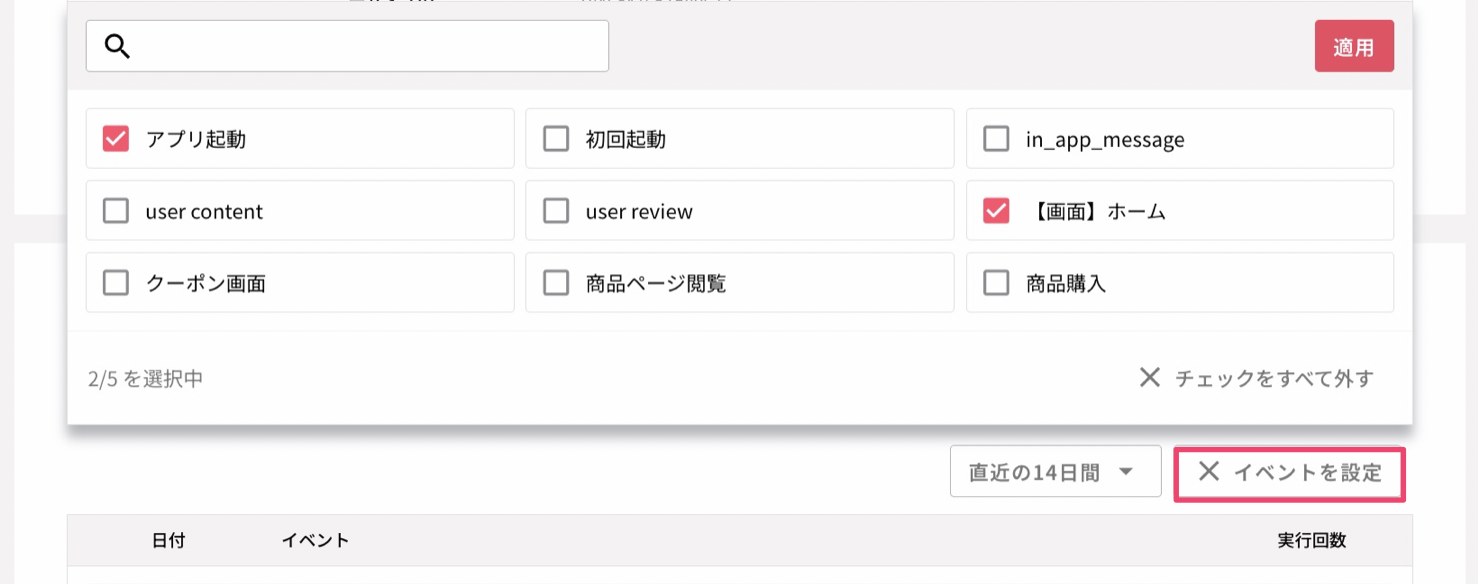Enable the in_app_message checkbox

coord(996,139)
